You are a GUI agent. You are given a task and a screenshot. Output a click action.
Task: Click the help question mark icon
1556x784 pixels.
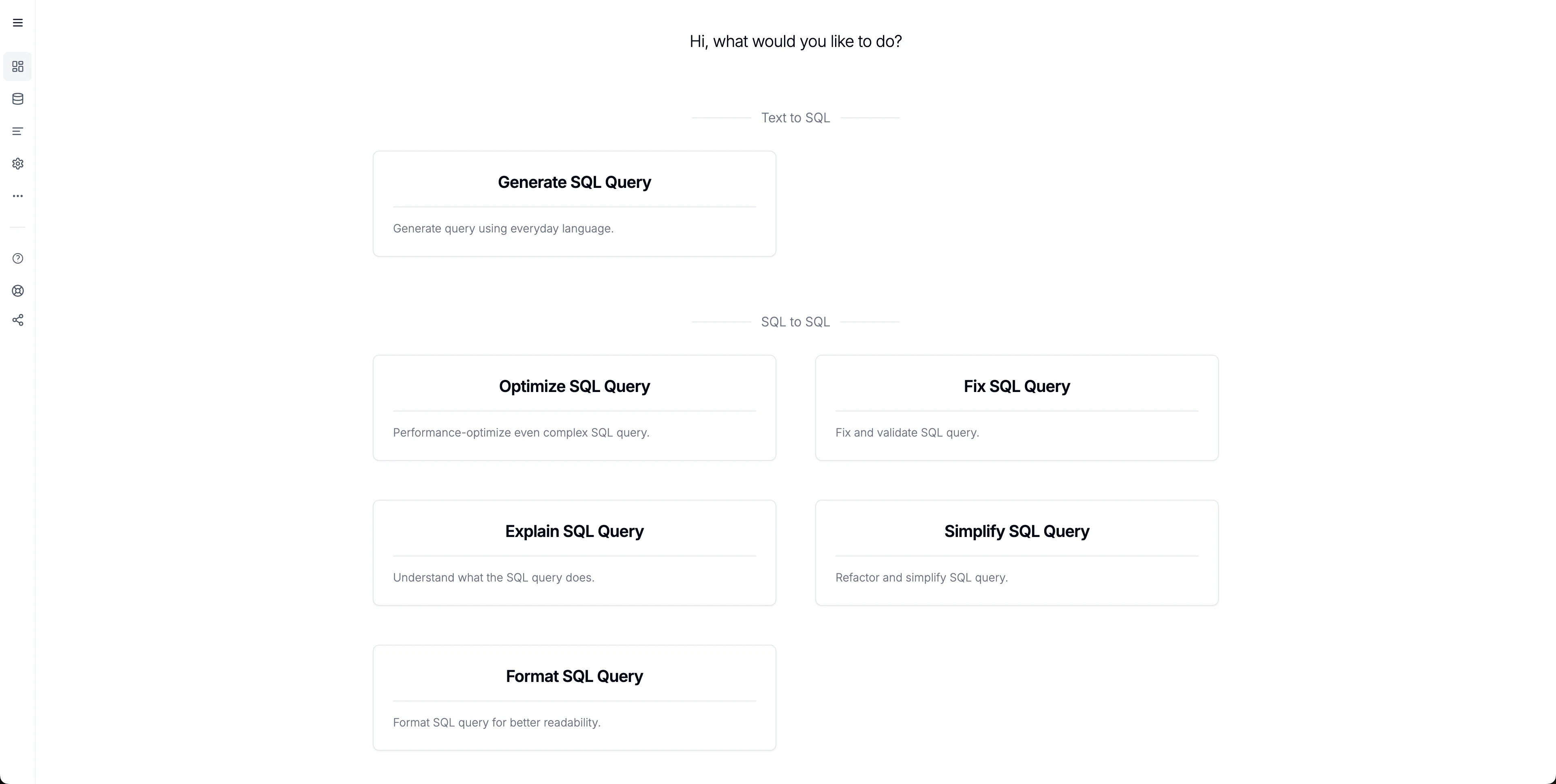point(17,258)
